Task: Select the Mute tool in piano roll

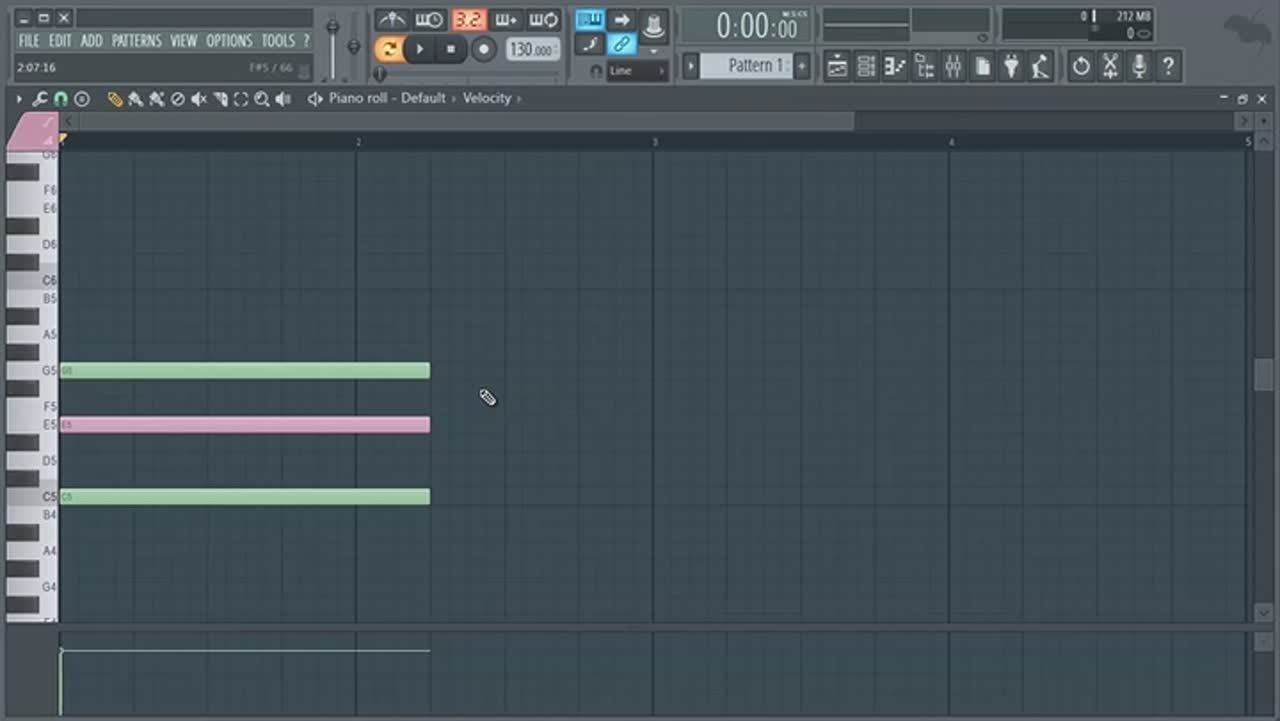Action: point(199,99)
